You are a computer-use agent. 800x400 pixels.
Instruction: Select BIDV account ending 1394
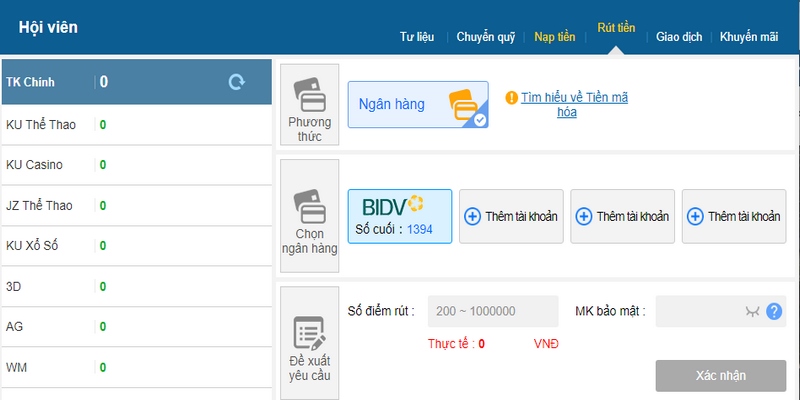coord(399,216)
